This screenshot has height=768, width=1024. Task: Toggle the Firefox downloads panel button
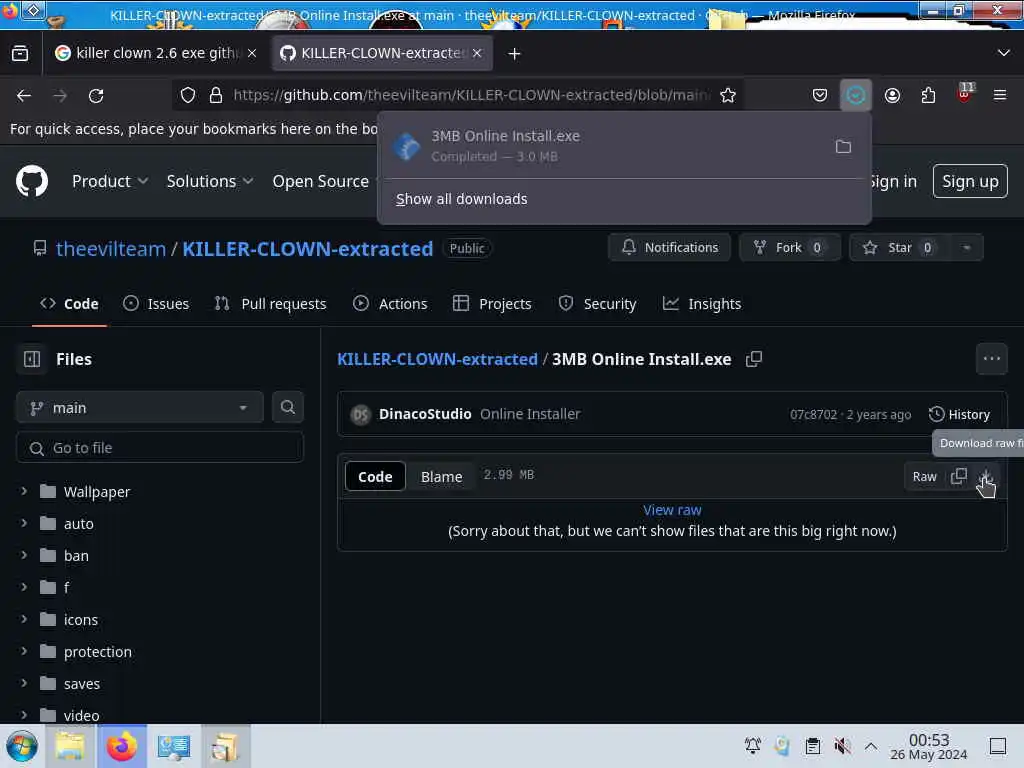[856, 95]
